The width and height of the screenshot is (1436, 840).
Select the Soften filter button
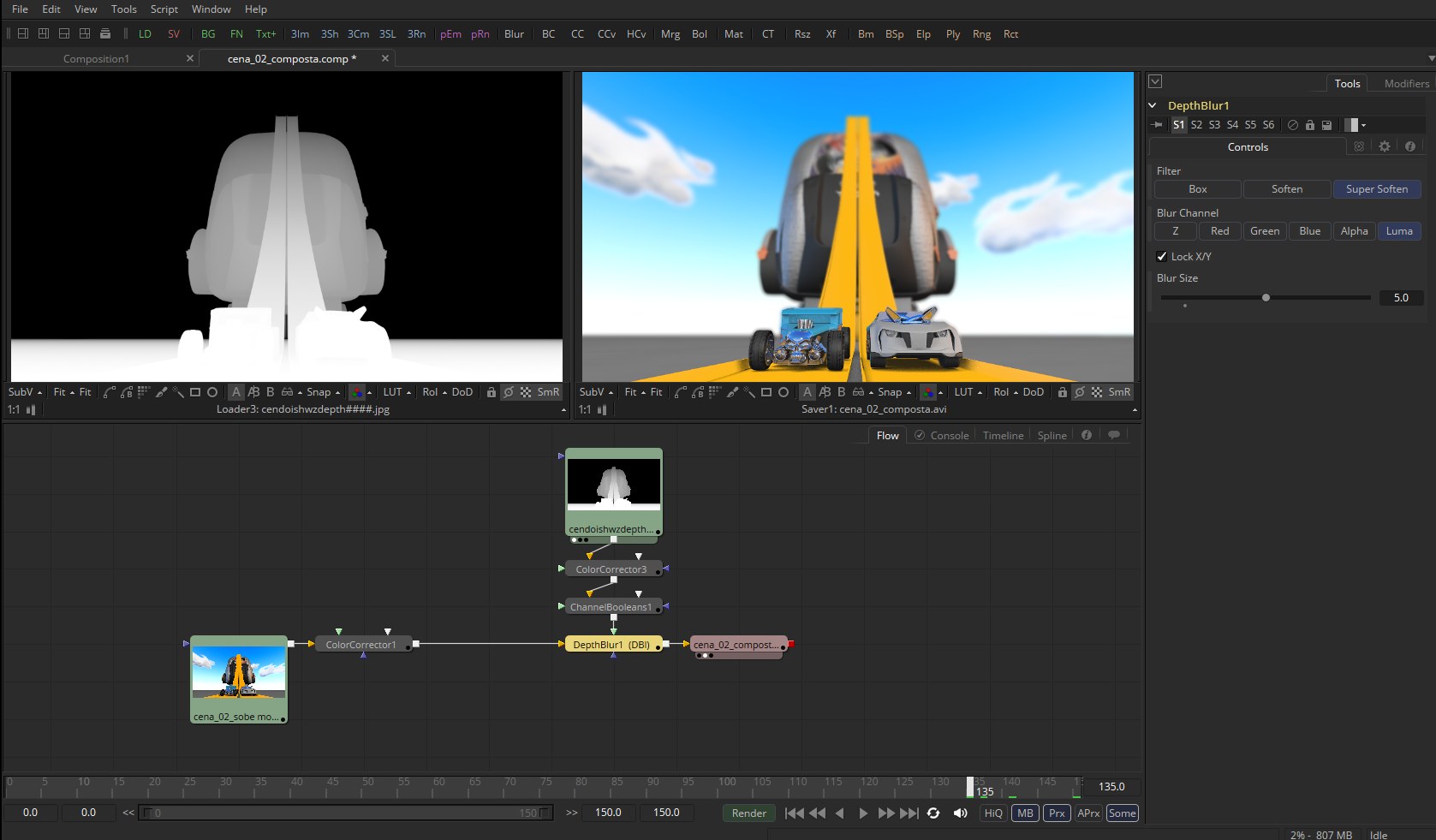[x=1287, y=189]
